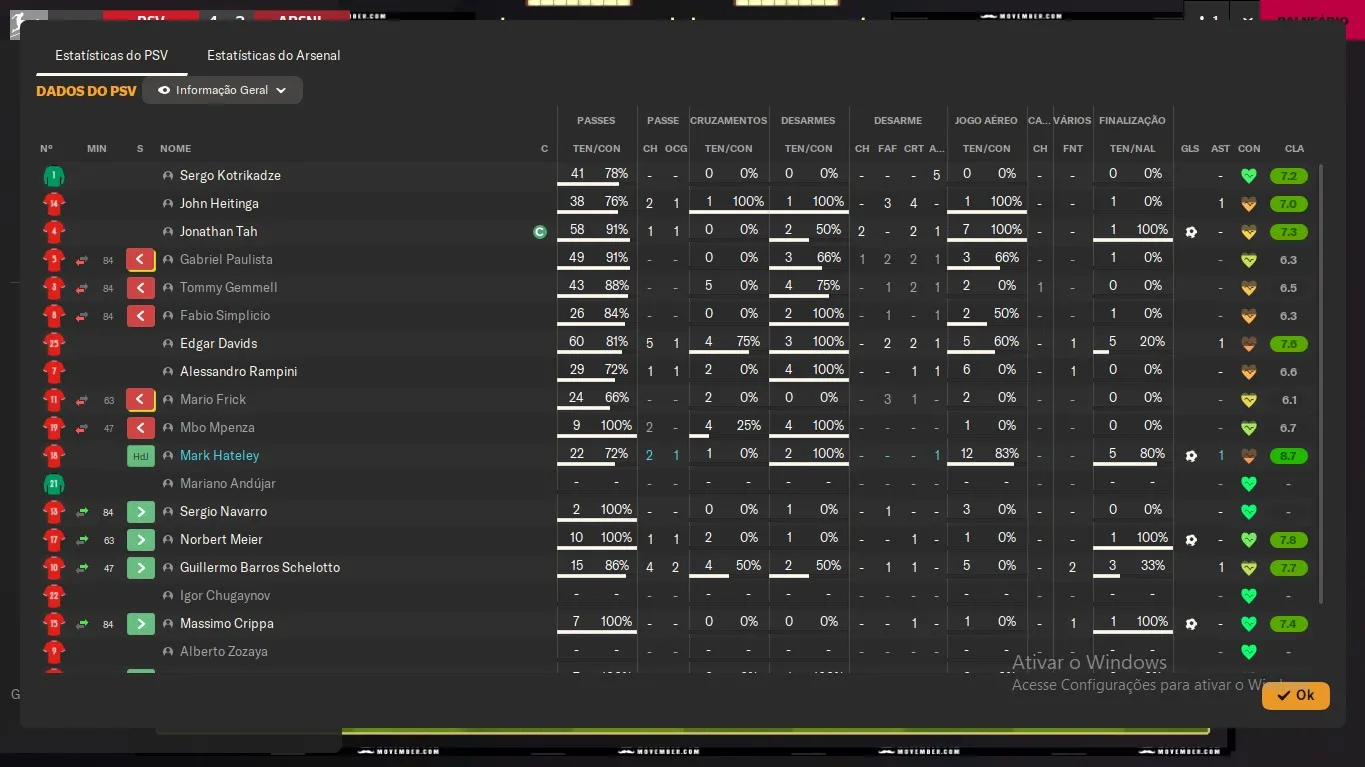This screenshot has height=767, width=1365.
Task: Click Massimo Crippa's 7.4 rating badge
Action: click(x=1288, y=624)
